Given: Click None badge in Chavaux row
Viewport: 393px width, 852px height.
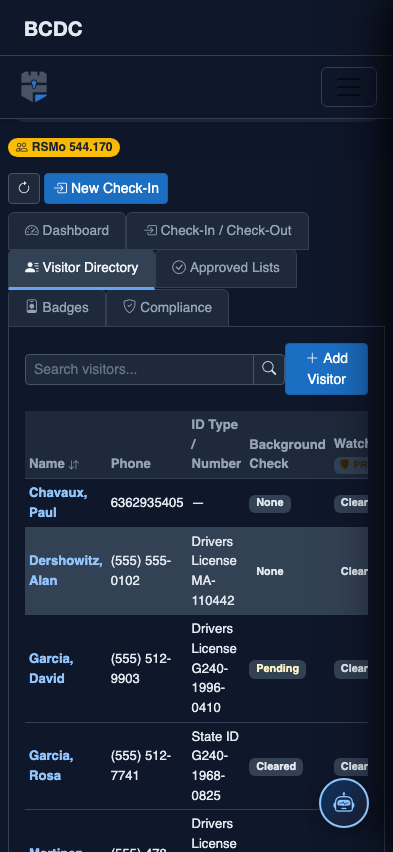Looking at the screenshot, I should (270, 503).
